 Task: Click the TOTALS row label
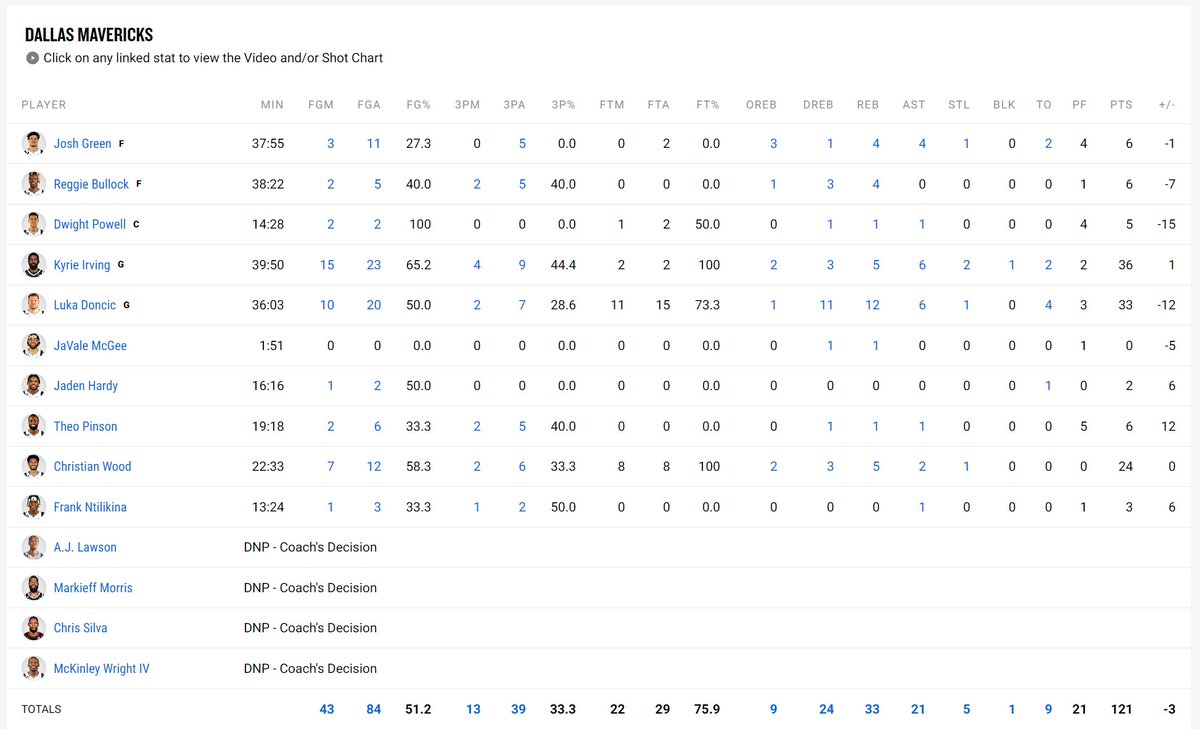[41, 709]
